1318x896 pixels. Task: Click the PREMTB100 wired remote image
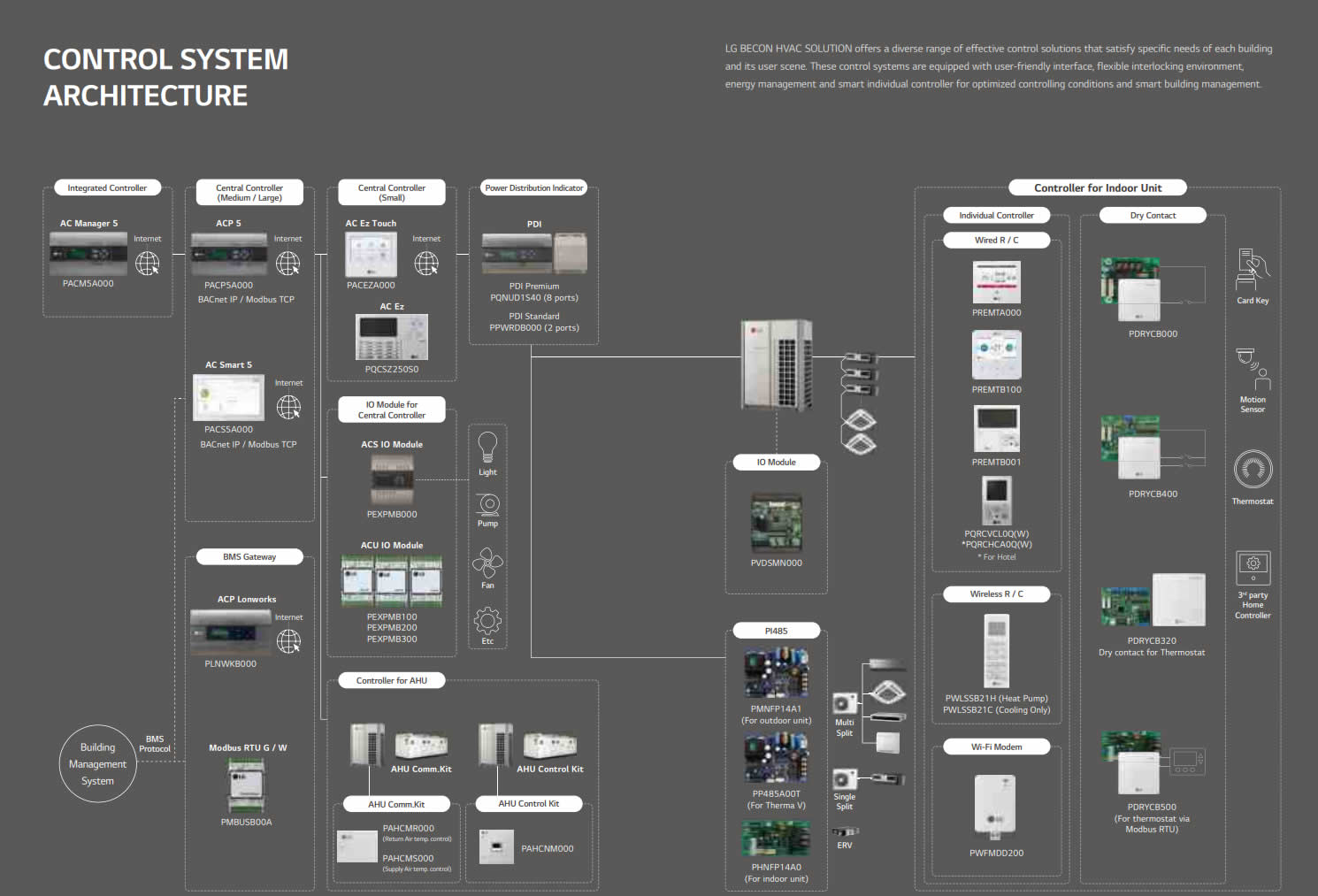coord(996,356)
